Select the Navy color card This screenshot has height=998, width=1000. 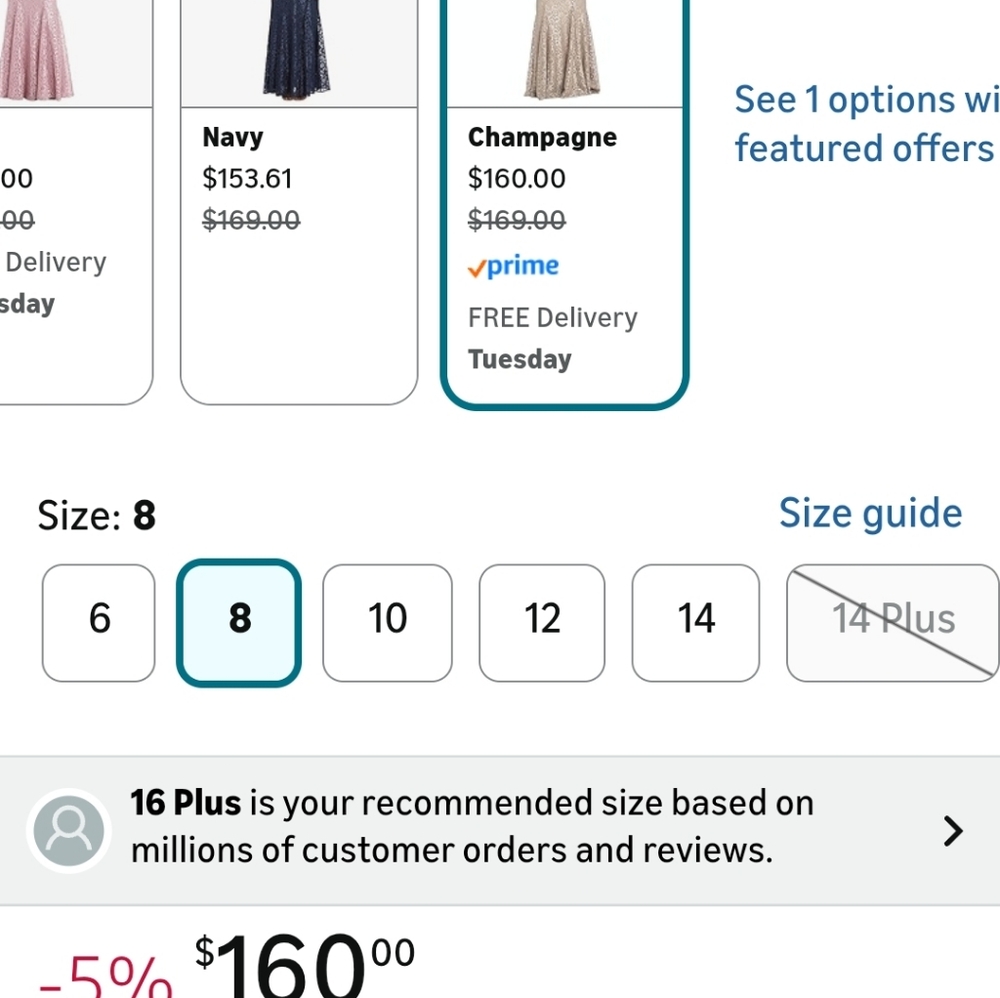point(299,202)
